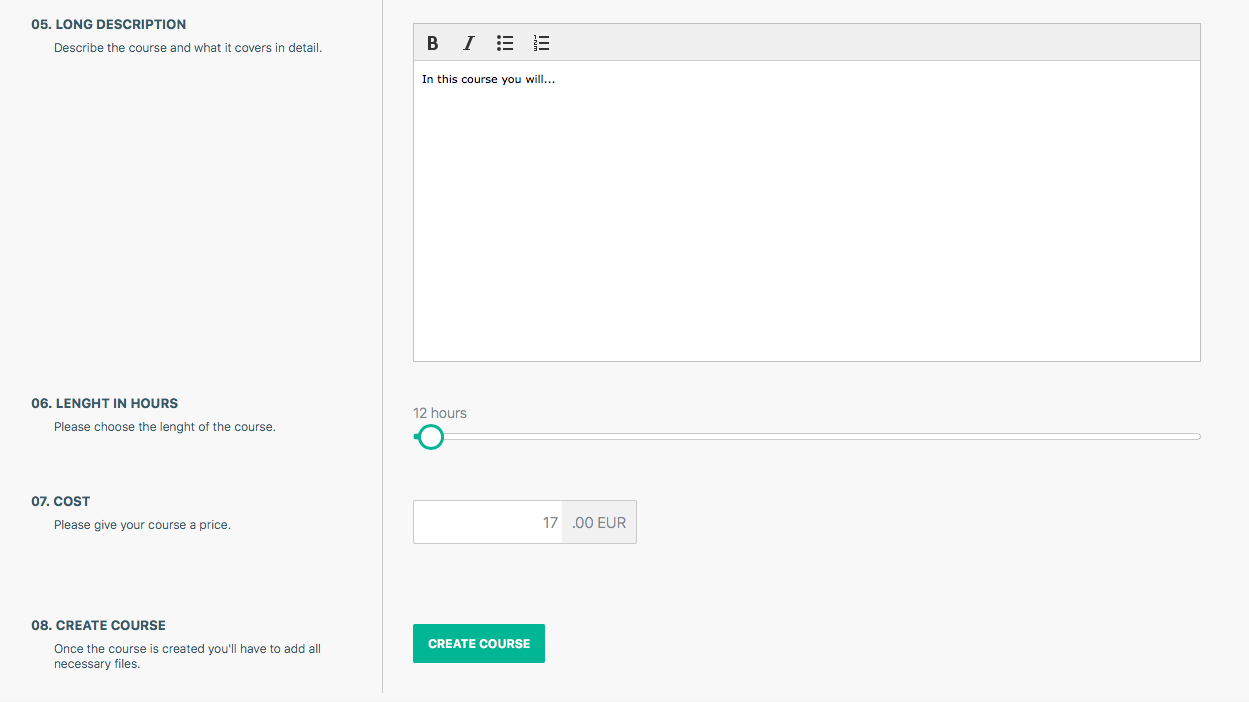Click into the long description text area
The width and height of the screenshot is (1249, 702).
click(806, 211)
